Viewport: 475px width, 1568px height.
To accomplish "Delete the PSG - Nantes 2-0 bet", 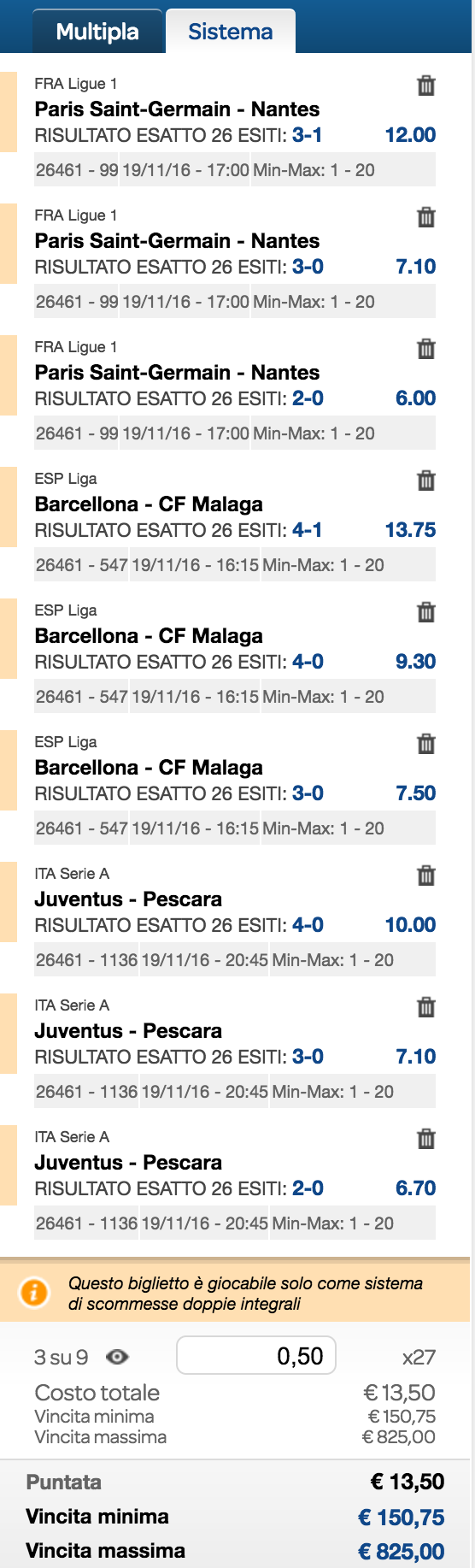I will 425,349.
